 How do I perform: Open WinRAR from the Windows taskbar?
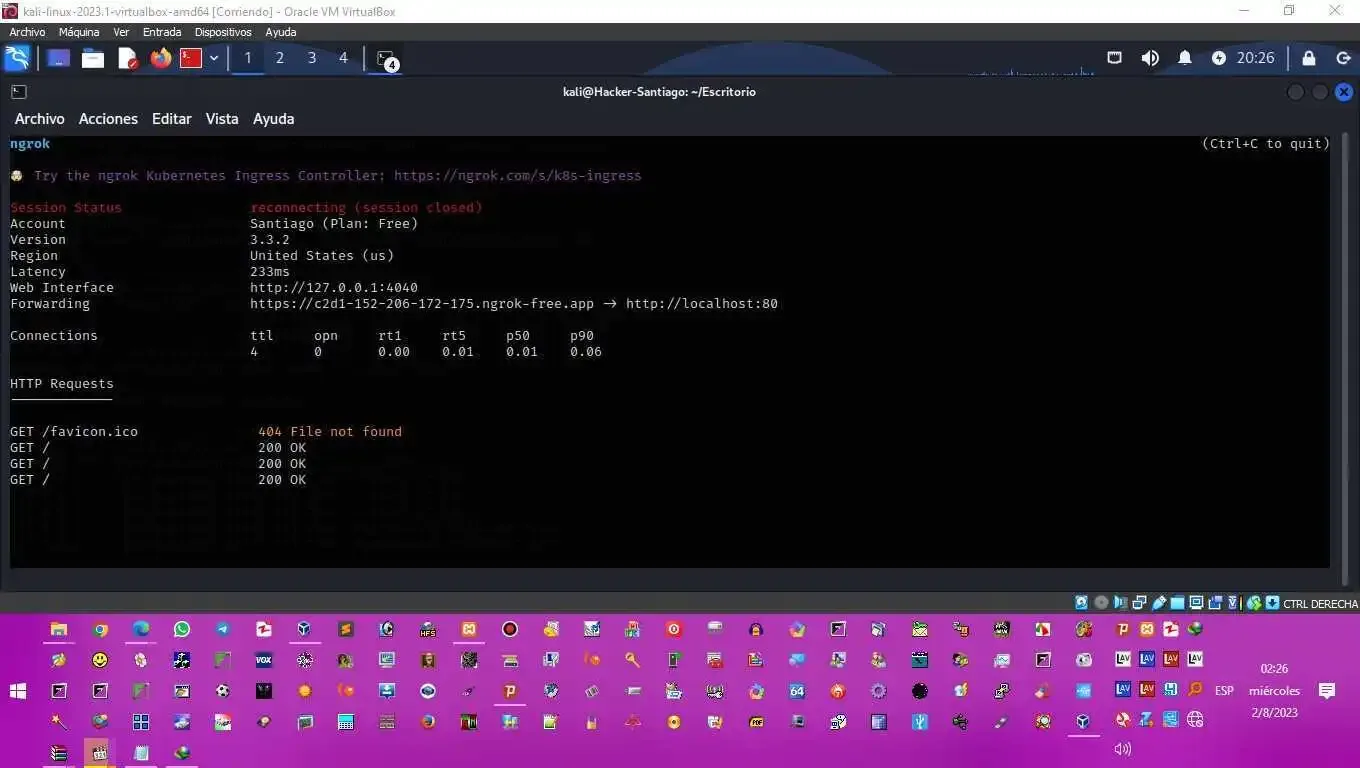[x=59, y=753]
